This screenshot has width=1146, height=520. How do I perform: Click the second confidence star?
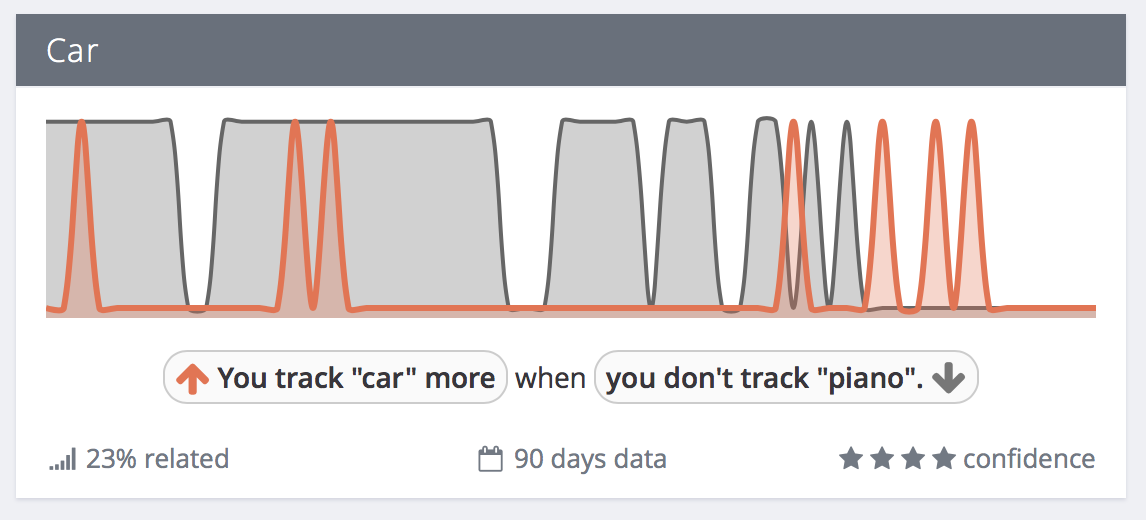(881, 459)
